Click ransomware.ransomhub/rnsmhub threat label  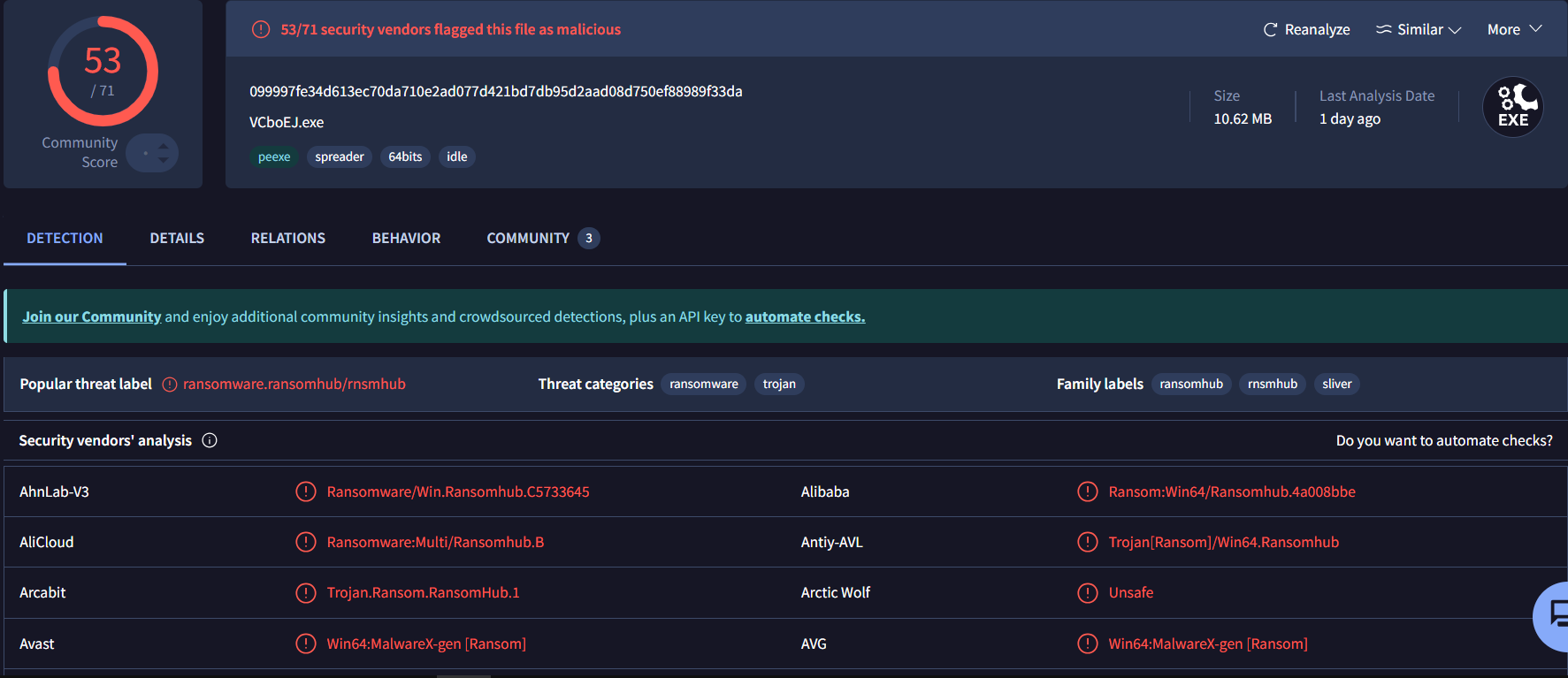(294, 385)
